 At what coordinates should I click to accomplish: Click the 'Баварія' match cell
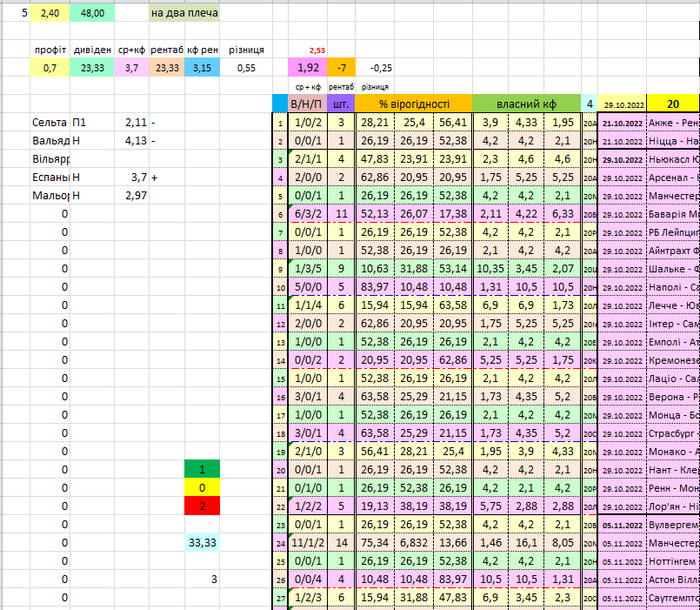[673, 214]
